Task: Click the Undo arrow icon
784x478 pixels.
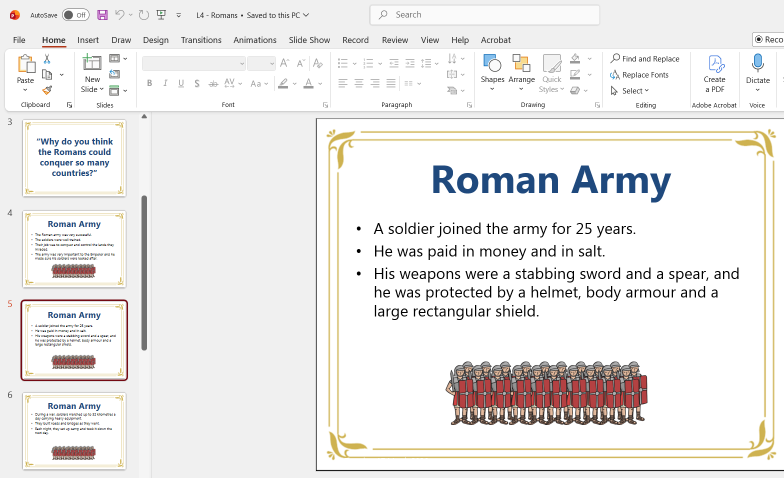Action: pyautogui.click(x=120, y=15)
